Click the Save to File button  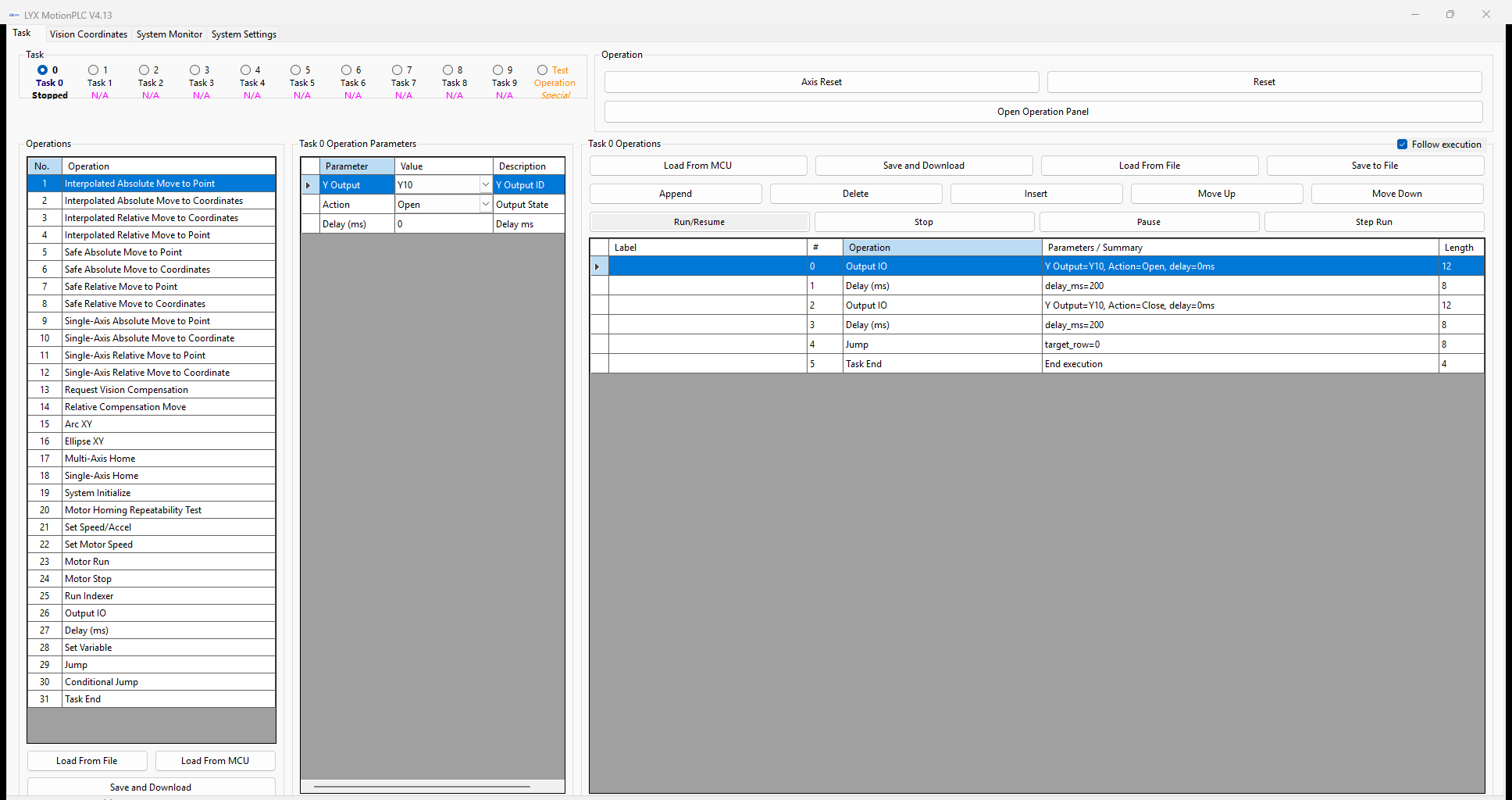tap(1375, 166)
